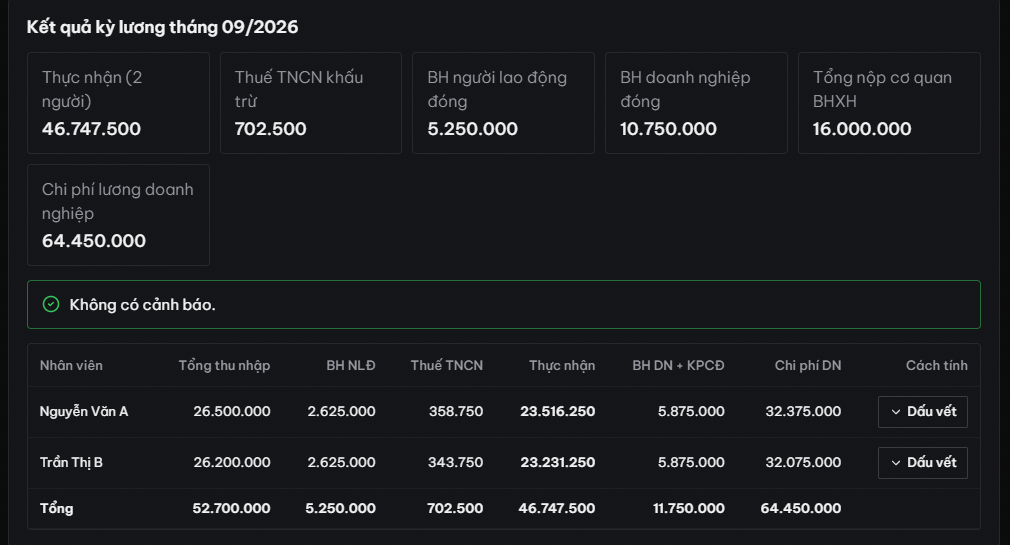Select the Trần Thị B employee name
1010x545 pixels.
[71, 462]
